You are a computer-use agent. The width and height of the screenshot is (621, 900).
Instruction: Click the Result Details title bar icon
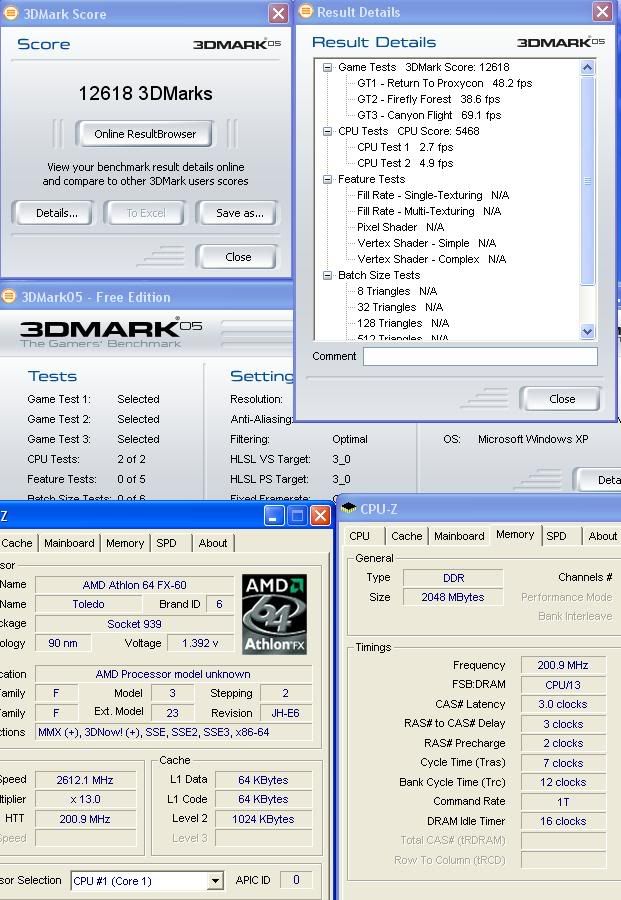coord(306,11)
